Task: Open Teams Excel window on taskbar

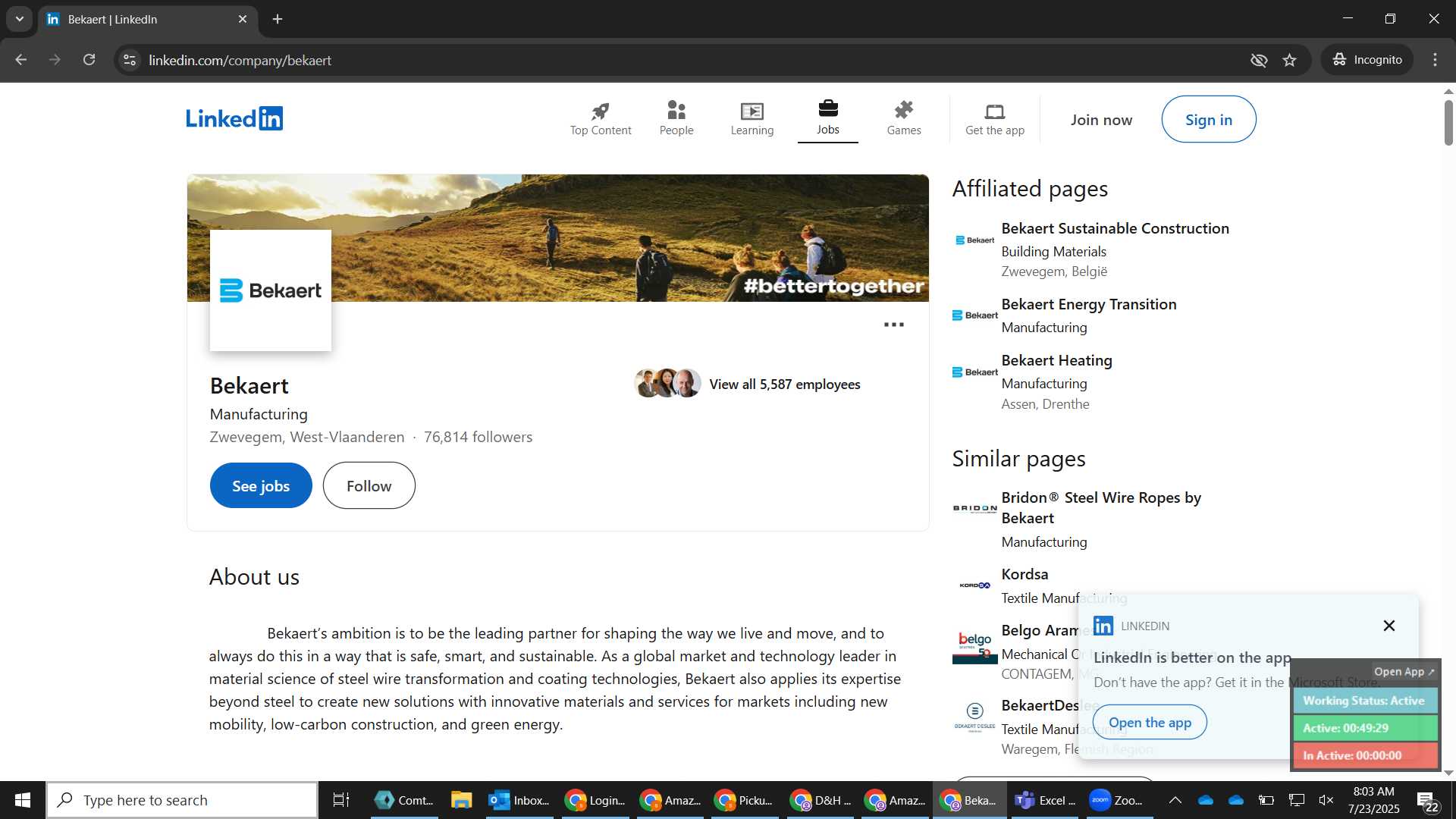Action: tap(1045, 800)
